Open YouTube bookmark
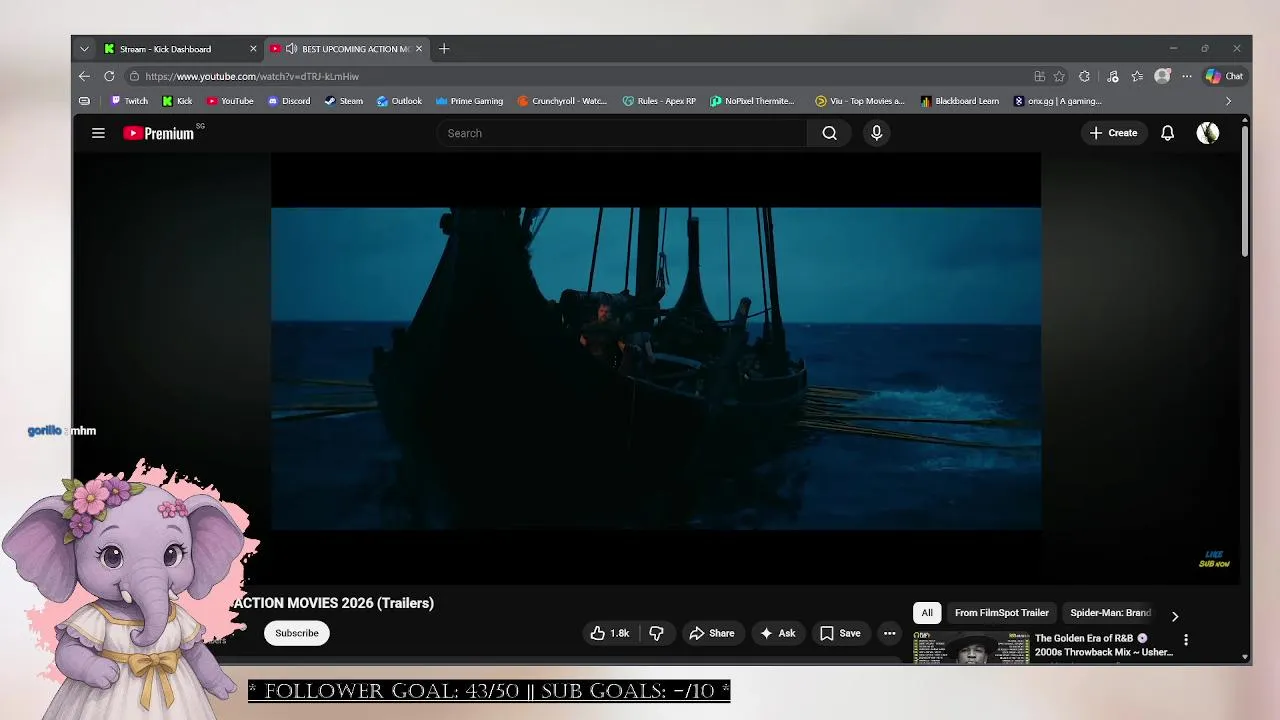Screen dimensions: 1280x720 pyautogui.click(x=230, y=101)
